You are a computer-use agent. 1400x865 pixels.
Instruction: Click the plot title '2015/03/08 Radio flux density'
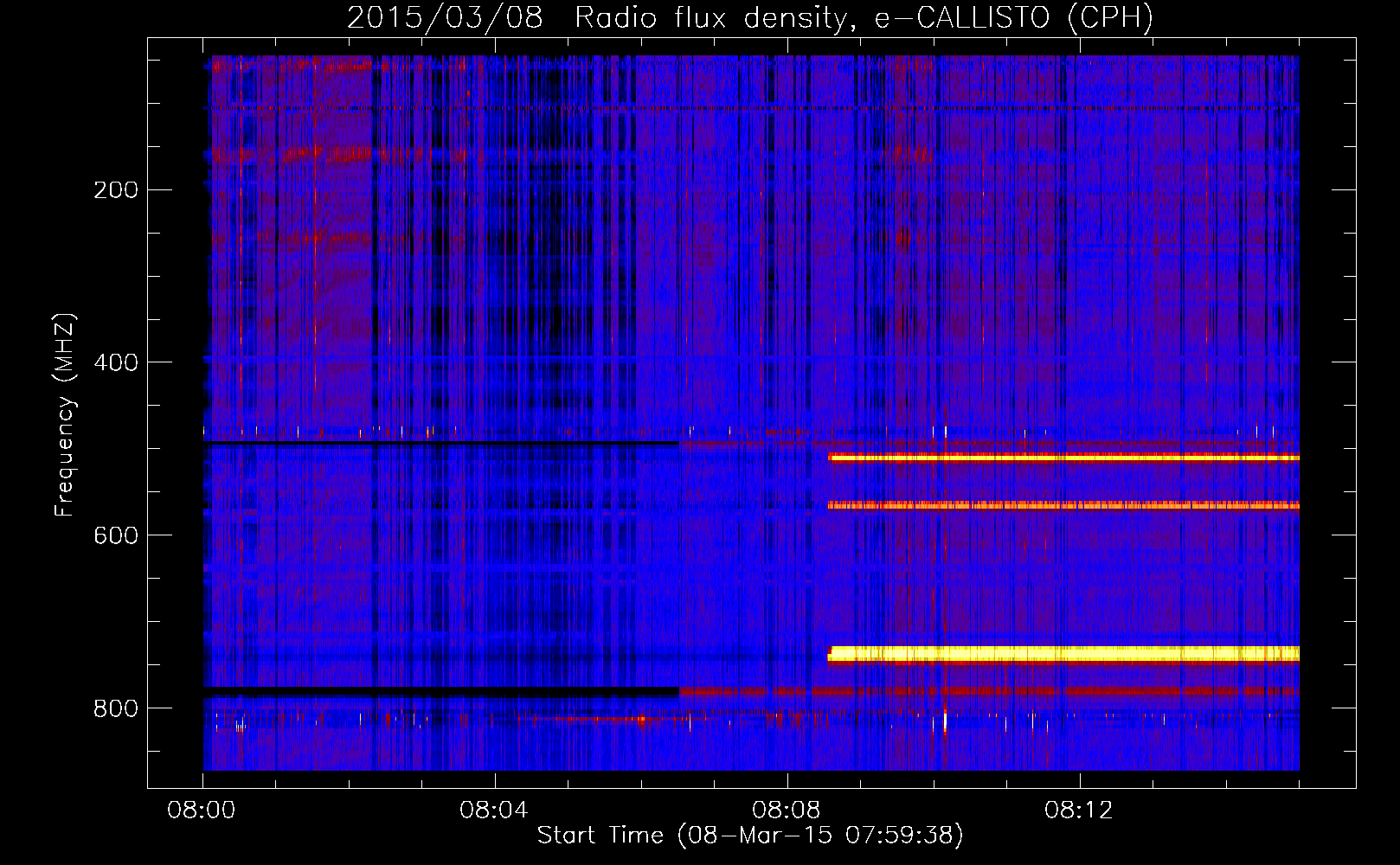pos(750,17)
